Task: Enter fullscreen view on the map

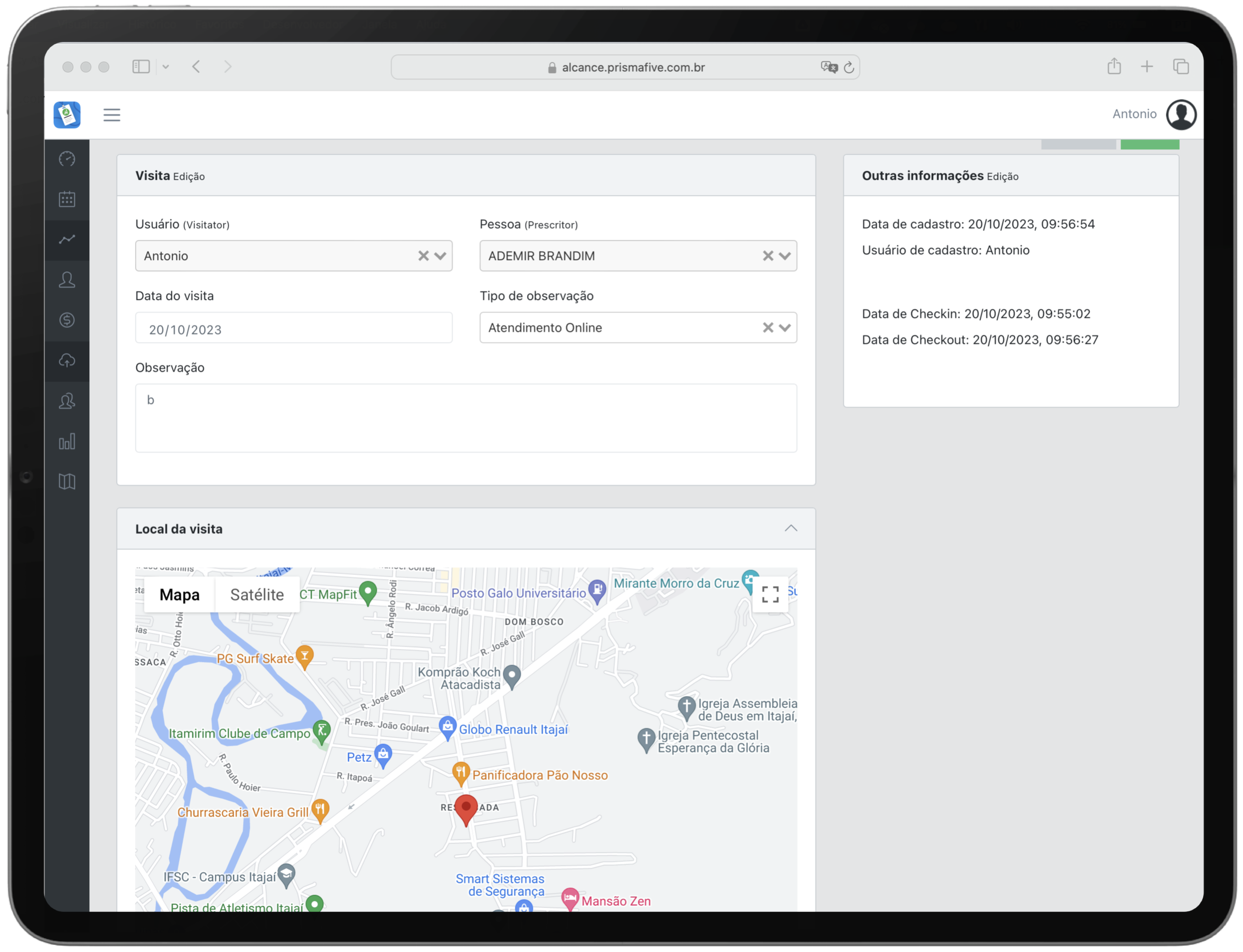Action: click(x=770, y=594)
